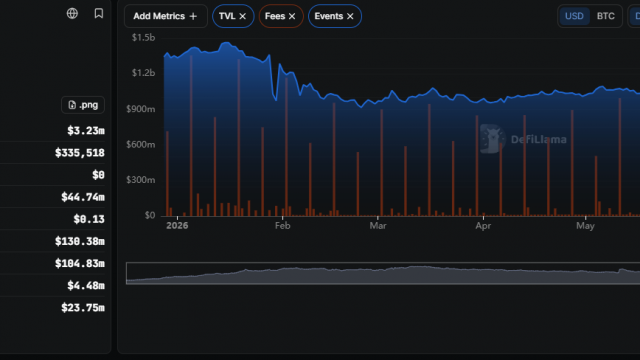Select the $104.83m value
640x360 pixels.
pyautogui.click(x=80, y=263)
